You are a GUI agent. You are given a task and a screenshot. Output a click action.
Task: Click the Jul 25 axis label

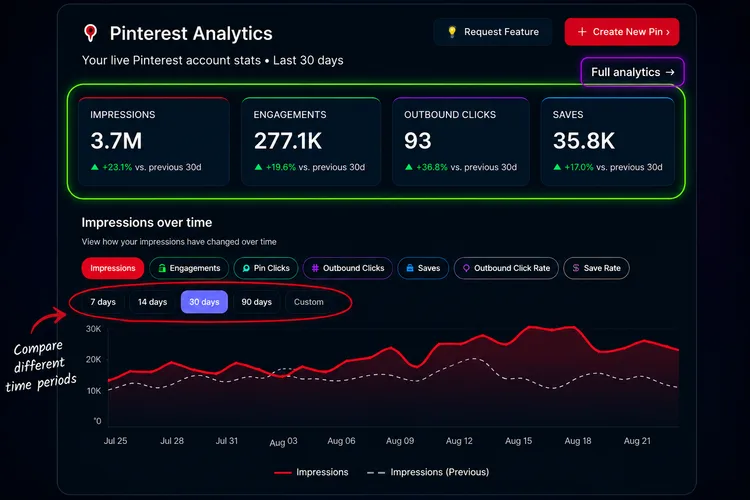pos(115,441)
